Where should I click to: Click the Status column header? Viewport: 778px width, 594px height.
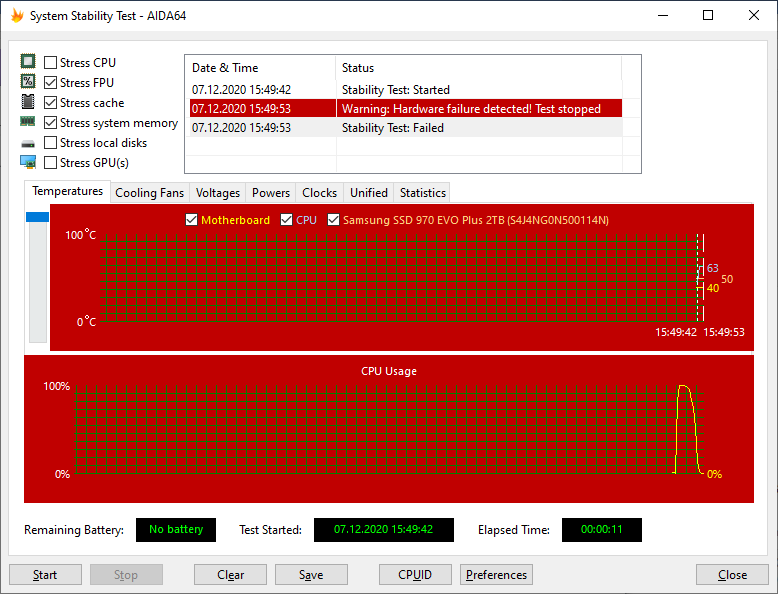pos(479,68)
